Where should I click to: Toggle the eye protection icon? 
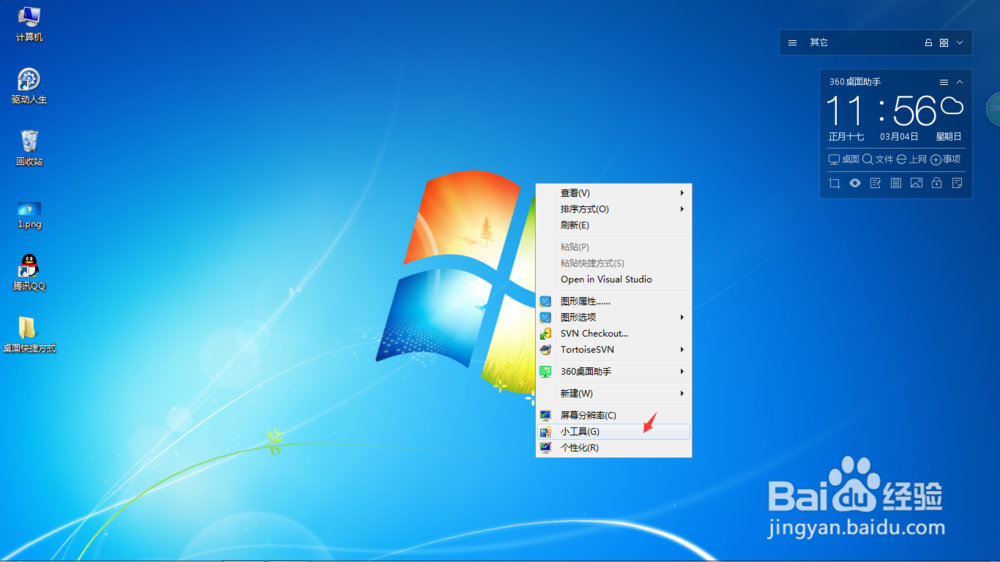coord(855,183)
